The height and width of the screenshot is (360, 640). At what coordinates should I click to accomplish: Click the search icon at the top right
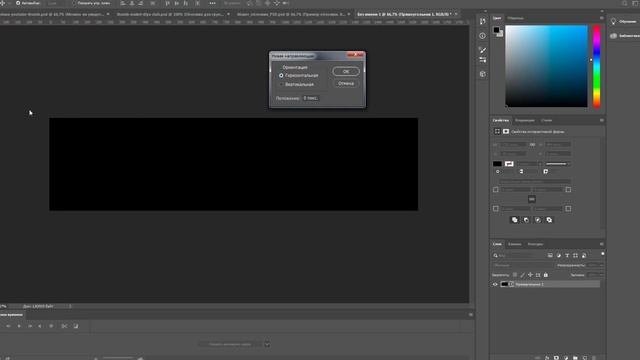tap(624, 3)
